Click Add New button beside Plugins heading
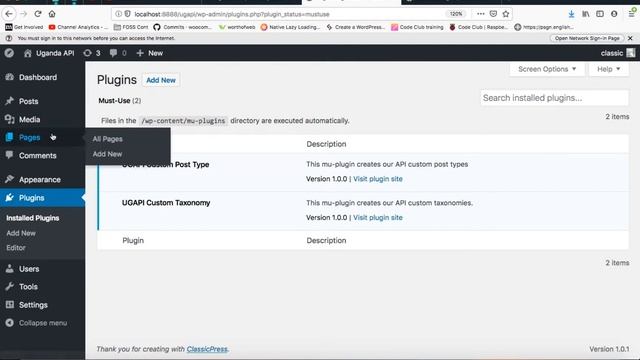This screenshot has width=640, height=360. point(161,80)
